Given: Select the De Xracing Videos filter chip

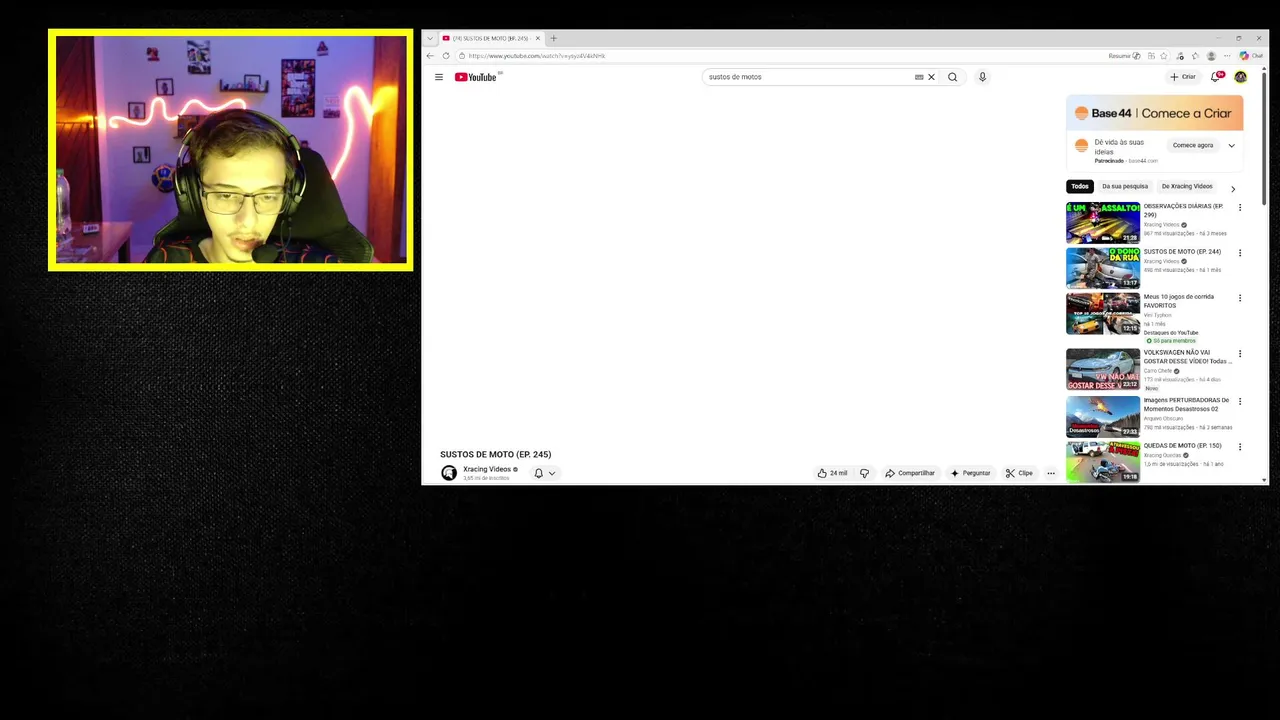Looking at the screenshot, I should click(1187, 186).
